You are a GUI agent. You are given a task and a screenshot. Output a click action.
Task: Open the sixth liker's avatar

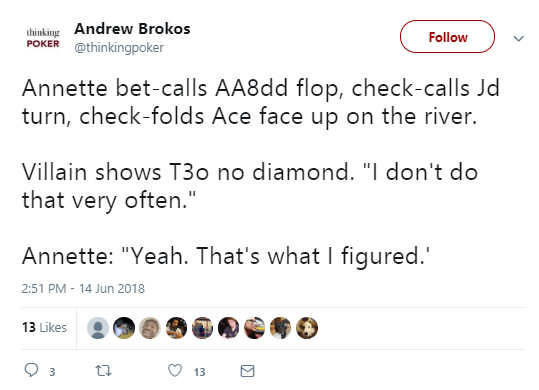click(x=229, y=328)
